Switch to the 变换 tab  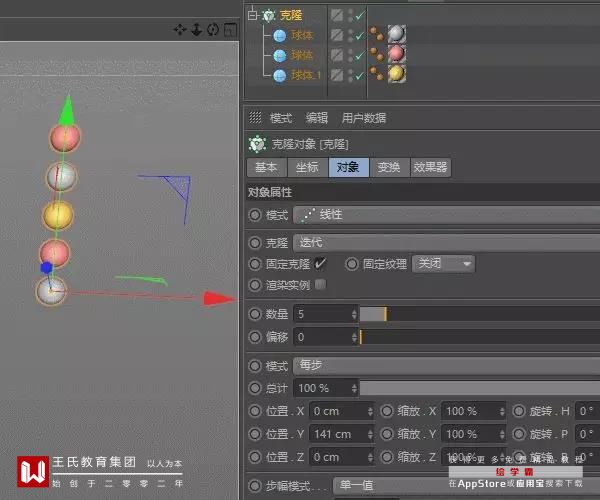coord(390,167)
